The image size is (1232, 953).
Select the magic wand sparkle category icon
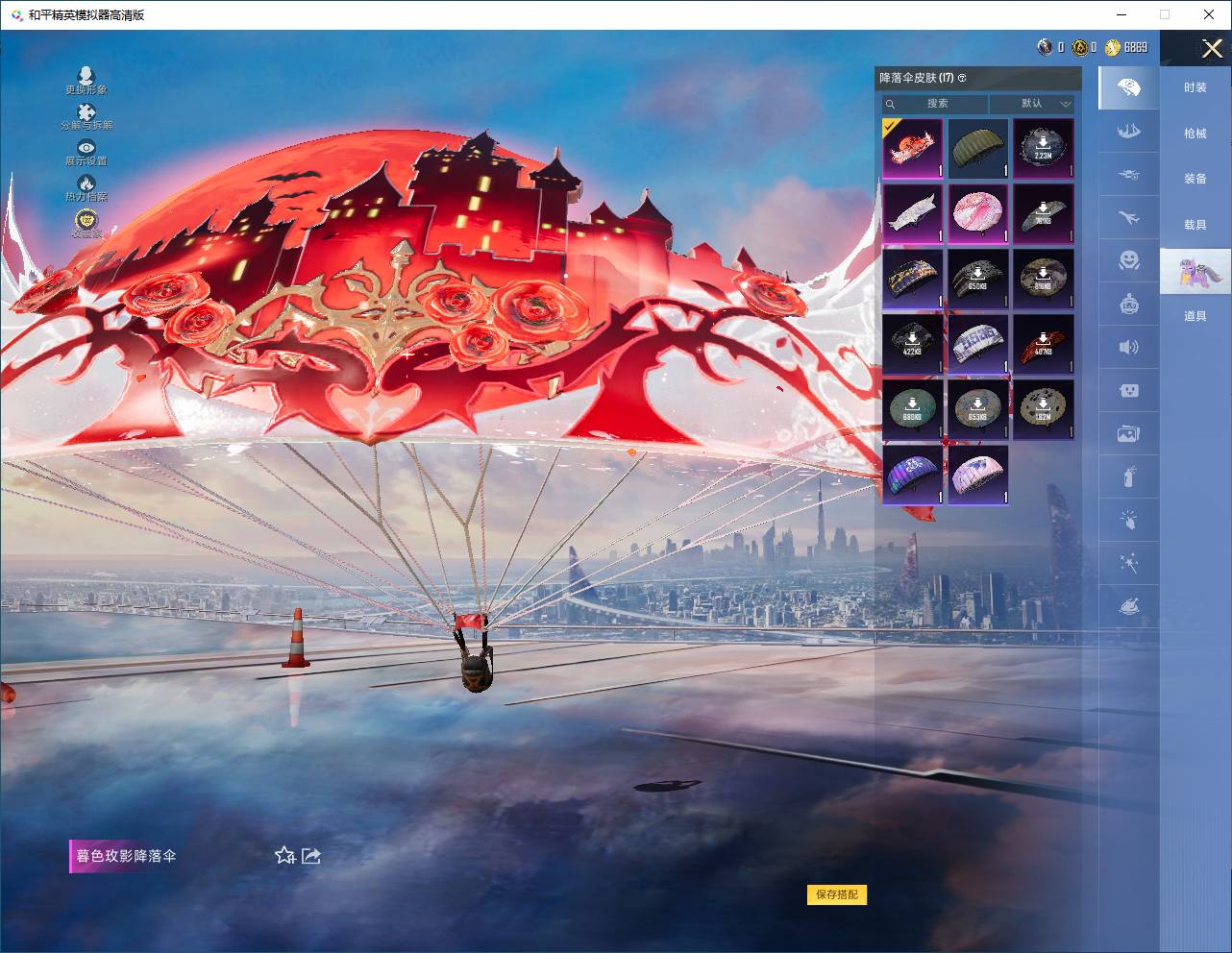pyautogui.click(x=1129, y=563)
